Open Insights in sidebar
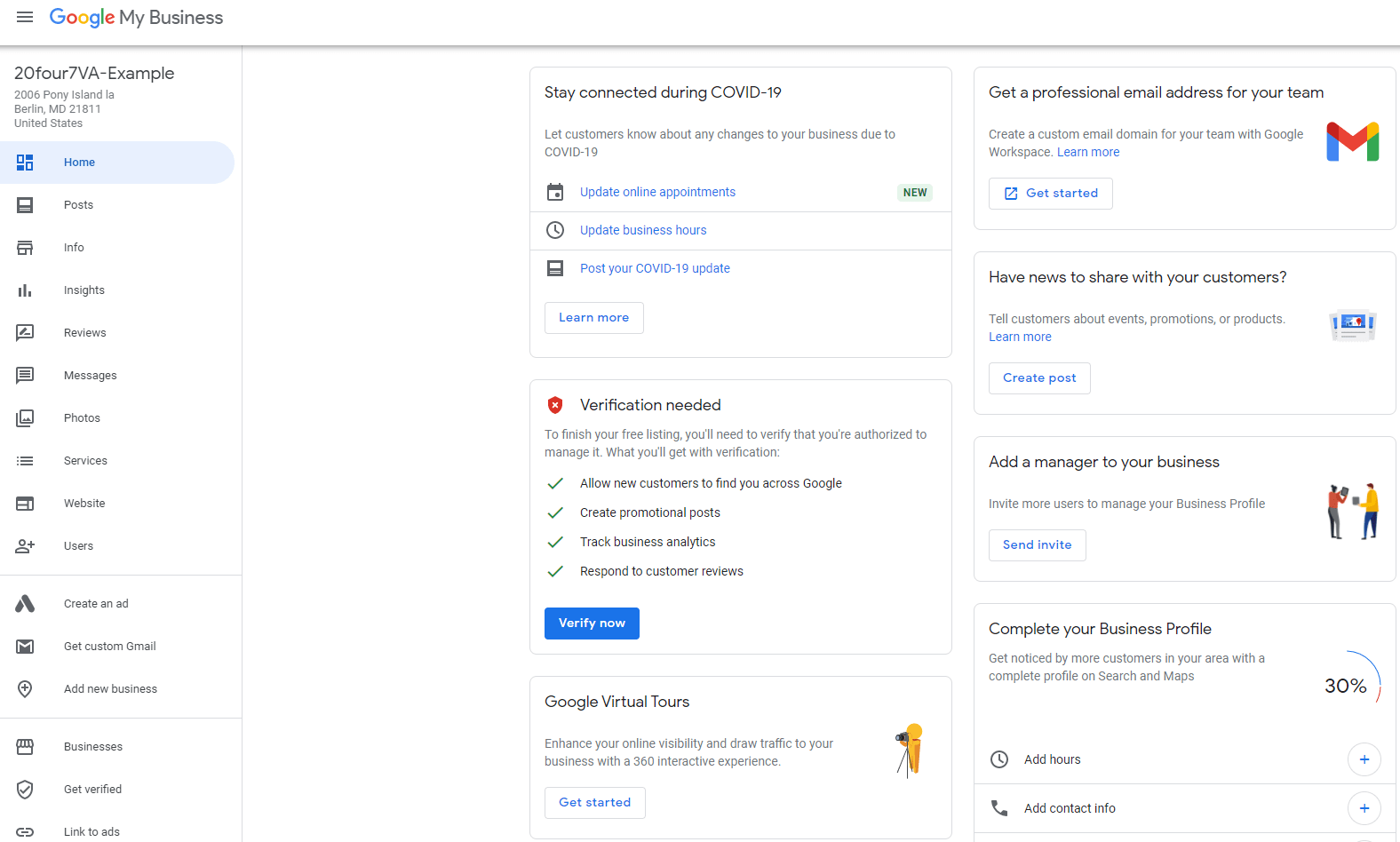 pyautogui.click(x=117, y=290)
